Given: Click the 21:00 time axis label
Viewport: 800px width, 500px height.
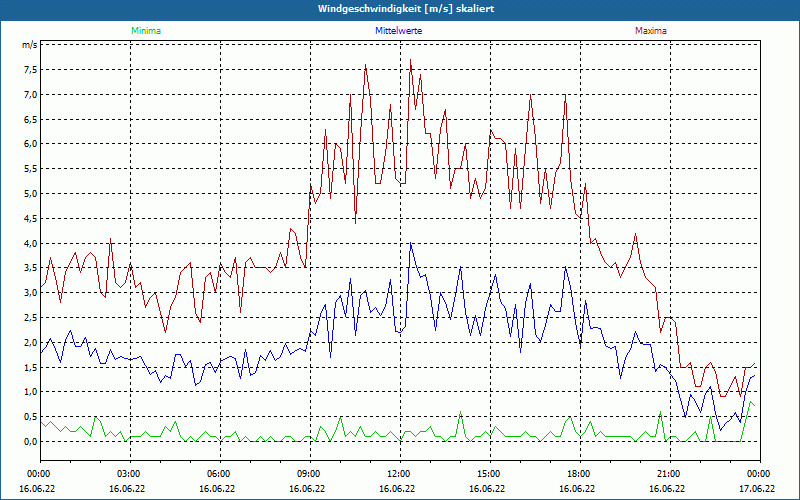Looking at the screenshot, I should 668,474.
